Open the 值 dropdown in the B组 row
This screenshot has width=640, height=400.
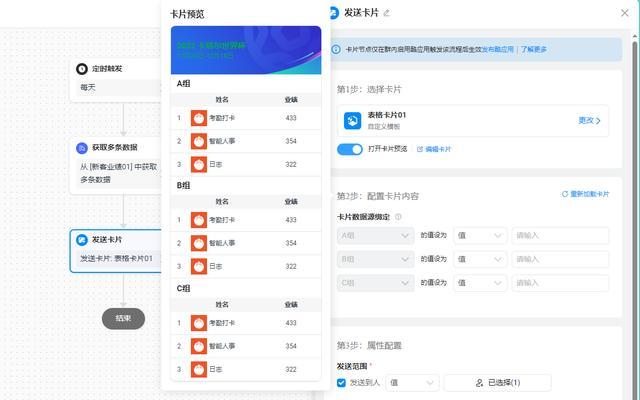pos(478,259)
